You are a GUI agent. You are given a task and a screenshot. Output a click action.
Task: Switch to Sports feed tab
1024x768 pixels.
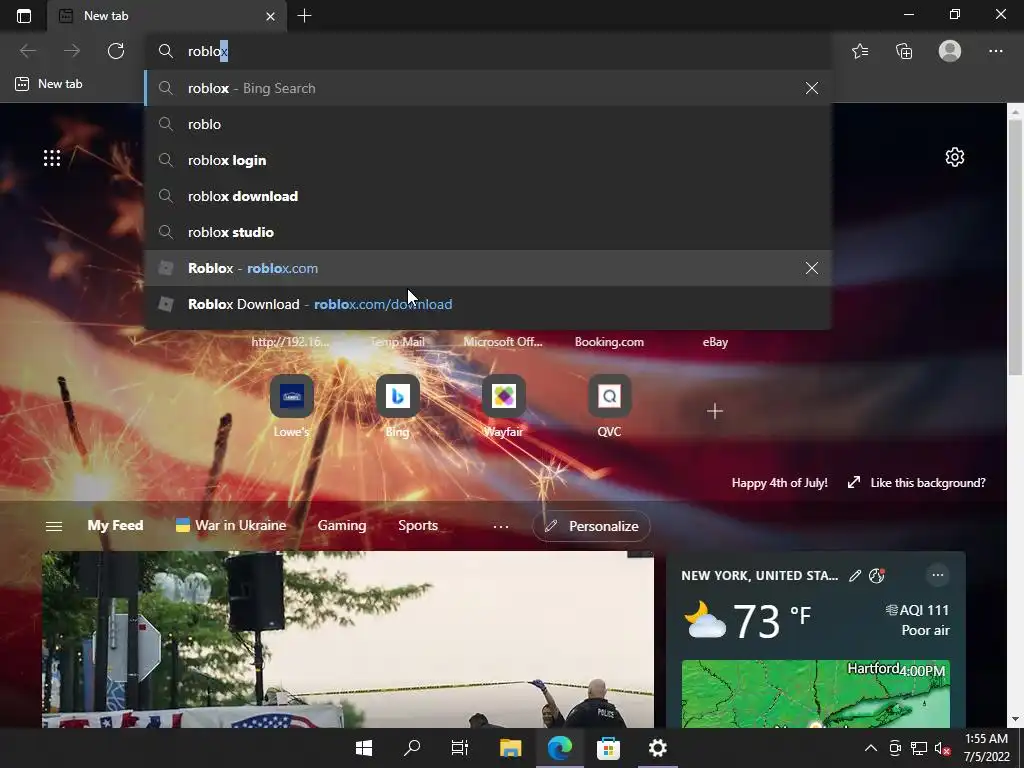coord(418,525)
